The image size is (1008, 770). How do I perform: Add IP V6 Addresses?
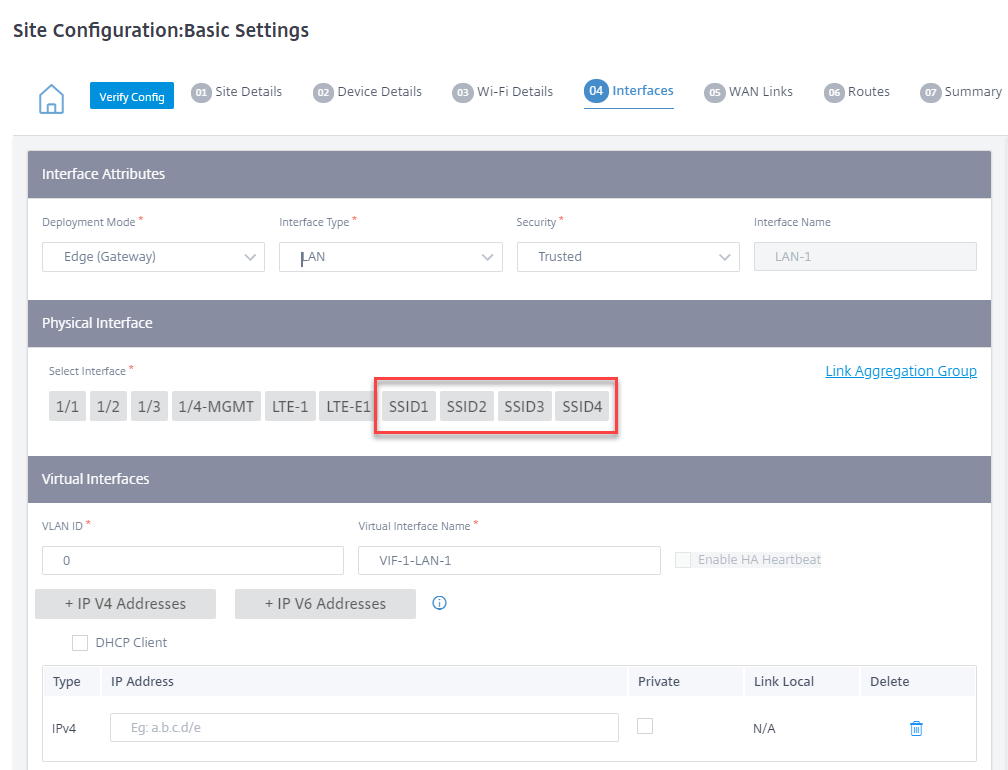point(325,604)
